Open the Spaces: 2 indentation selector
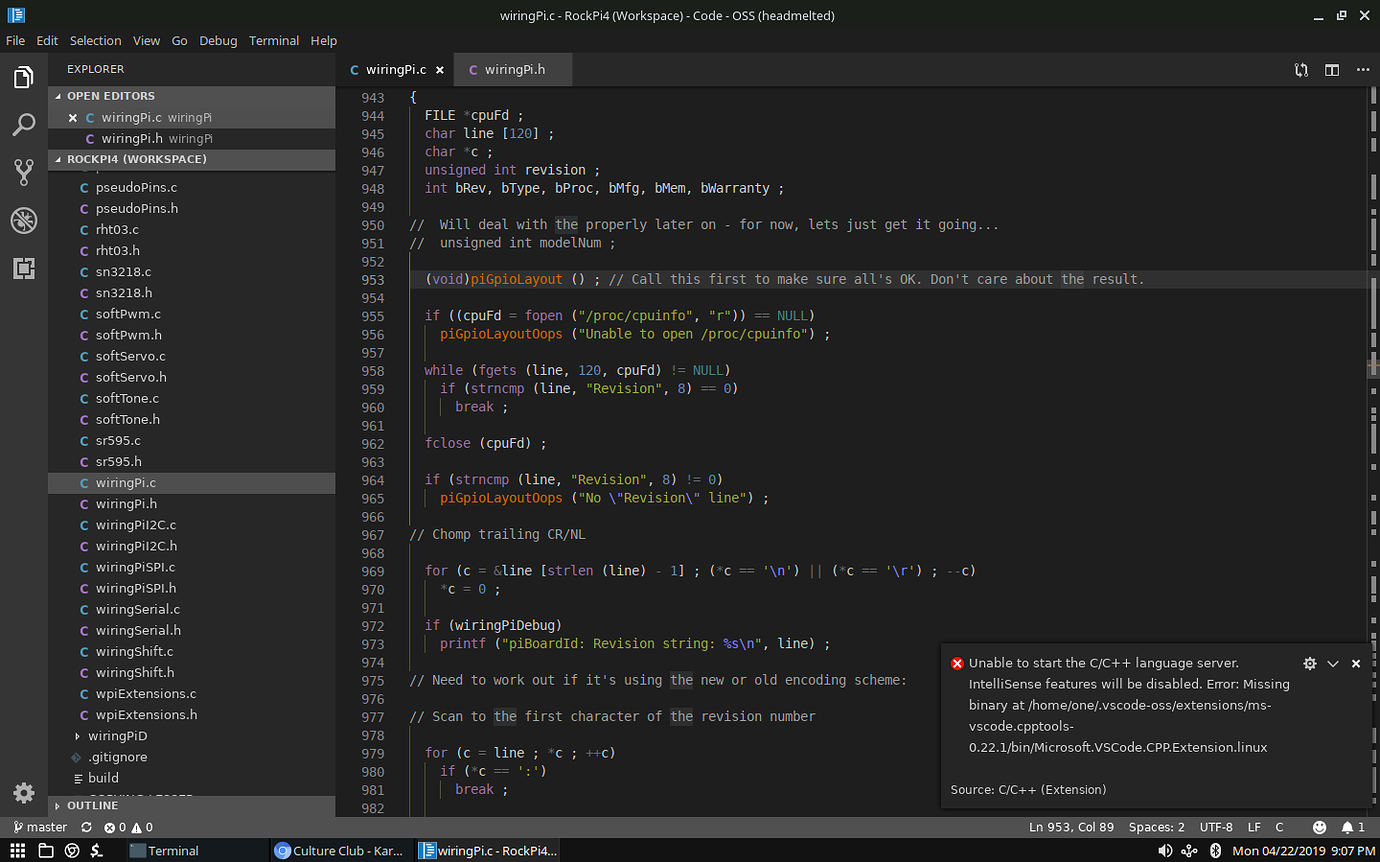Viewport: 1380px width, 862px height. (1157, 827)
